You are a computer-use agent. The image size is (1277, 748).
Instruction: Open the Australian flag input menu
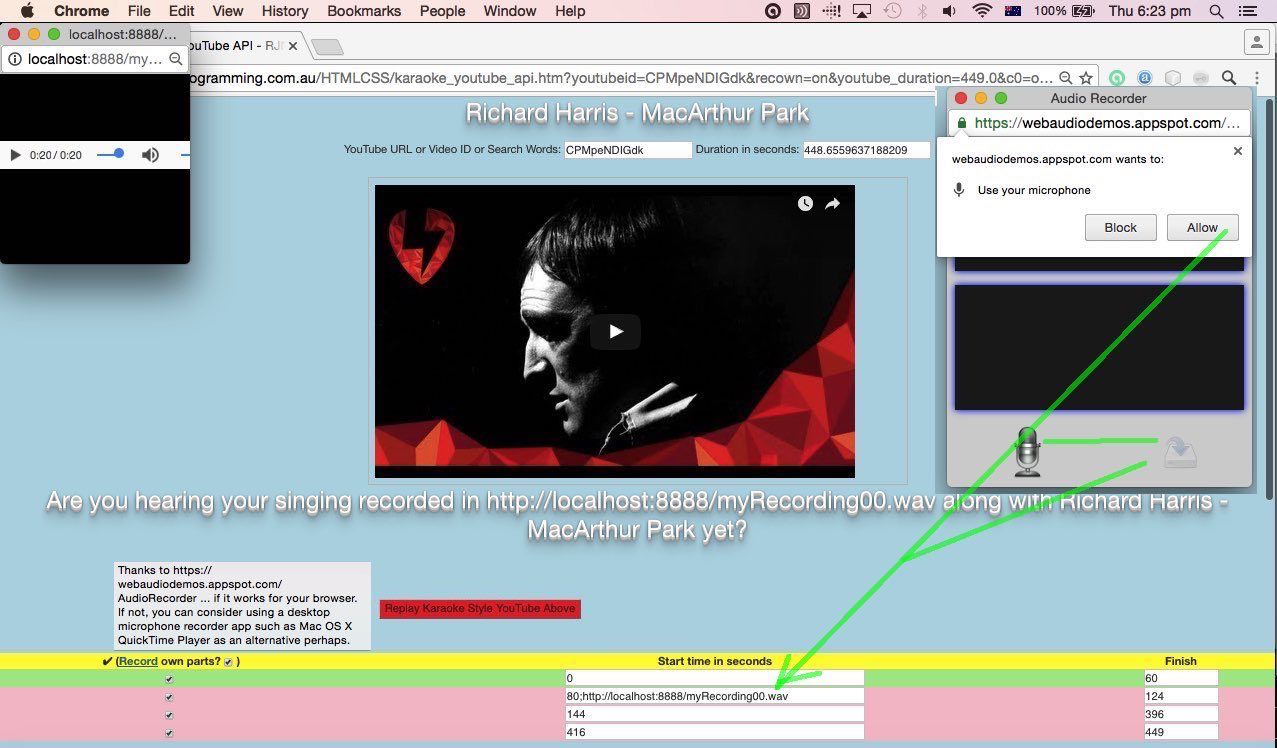pyautogui.click(x=1013, y=11)
